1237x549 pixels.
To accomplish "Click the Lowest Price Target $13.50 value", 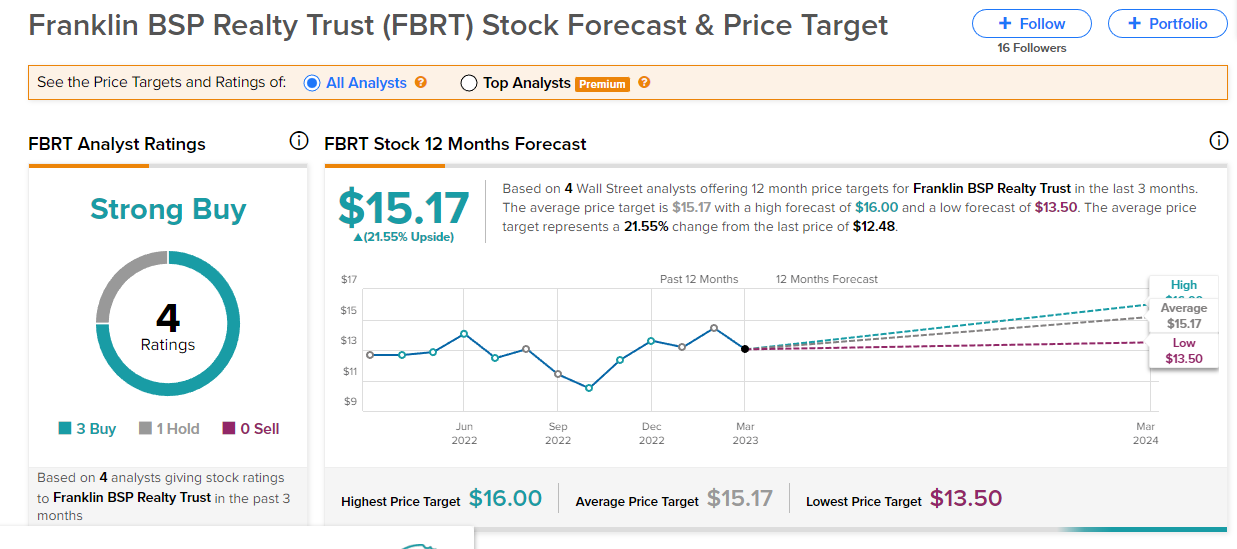I will [966, 499].
